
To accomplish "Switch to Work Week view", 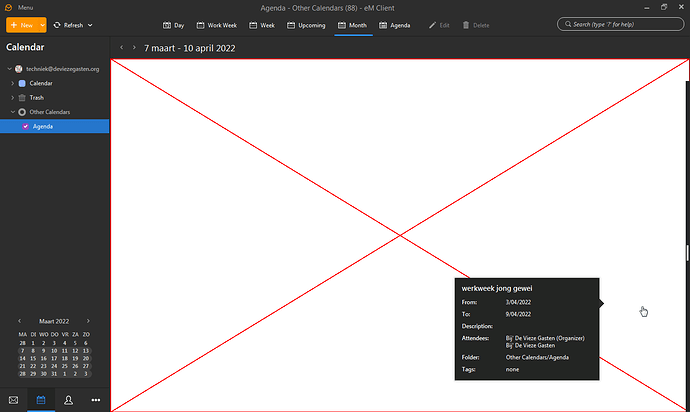I will (x=217, y=25).
